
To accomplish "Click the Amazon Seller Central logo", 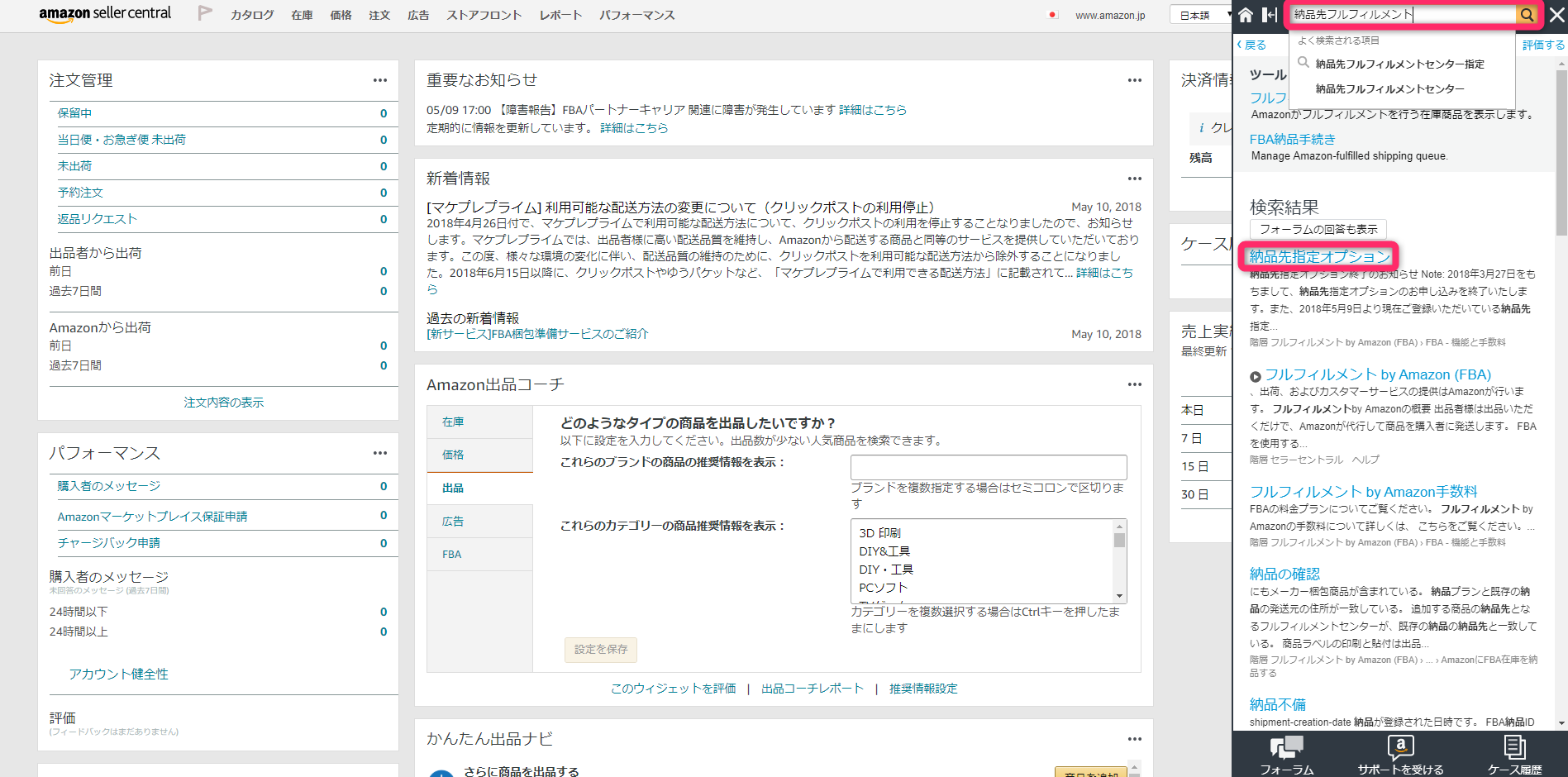I will click(x=105, y=13).
